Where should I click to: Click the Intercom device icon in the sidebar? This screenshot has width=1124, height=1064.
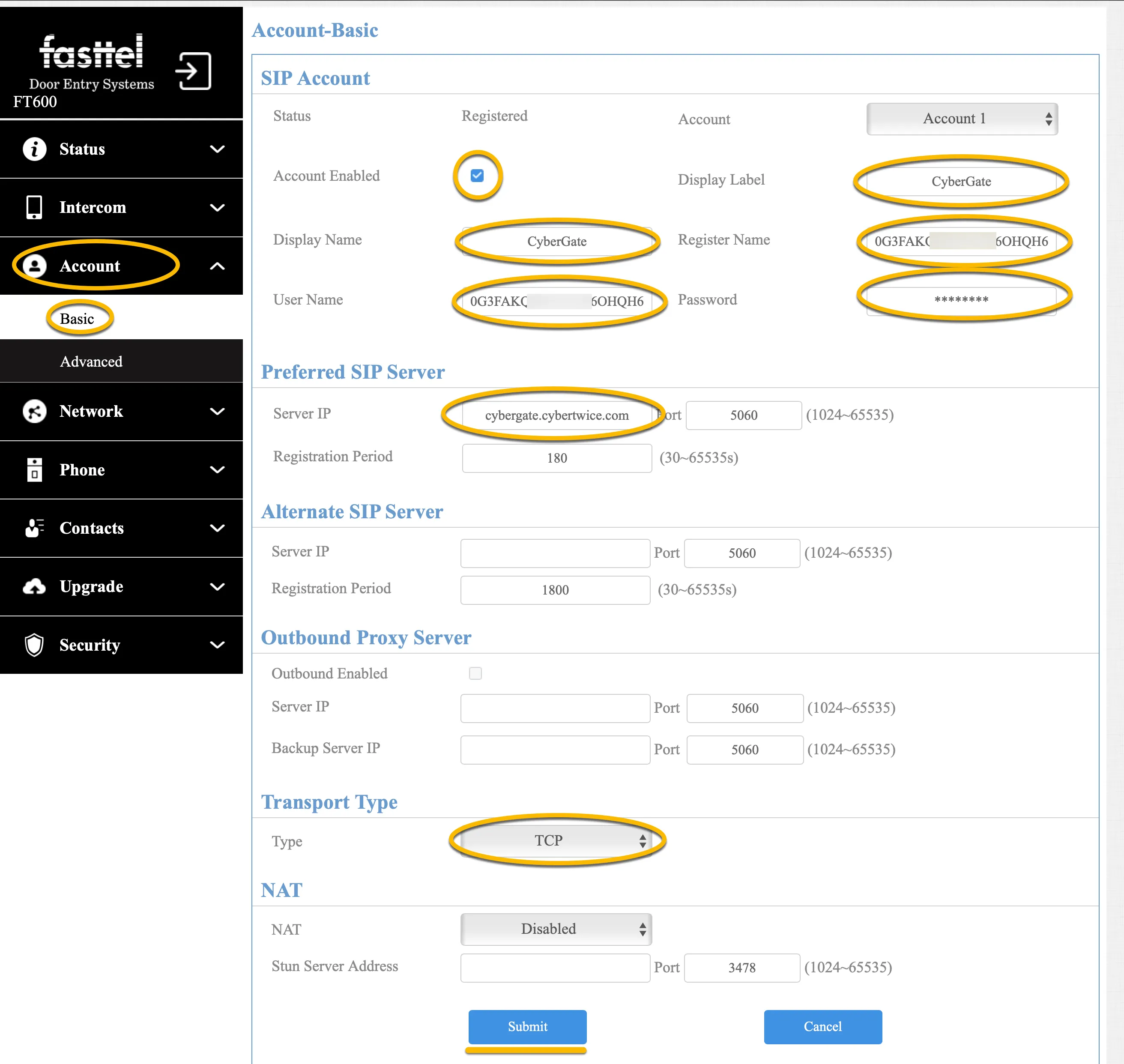coord(35,208)
